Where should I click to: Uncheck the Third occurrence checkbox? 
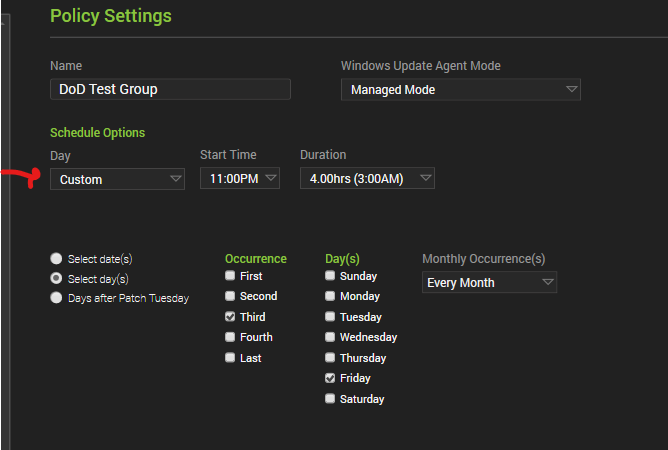pos(231,317)
